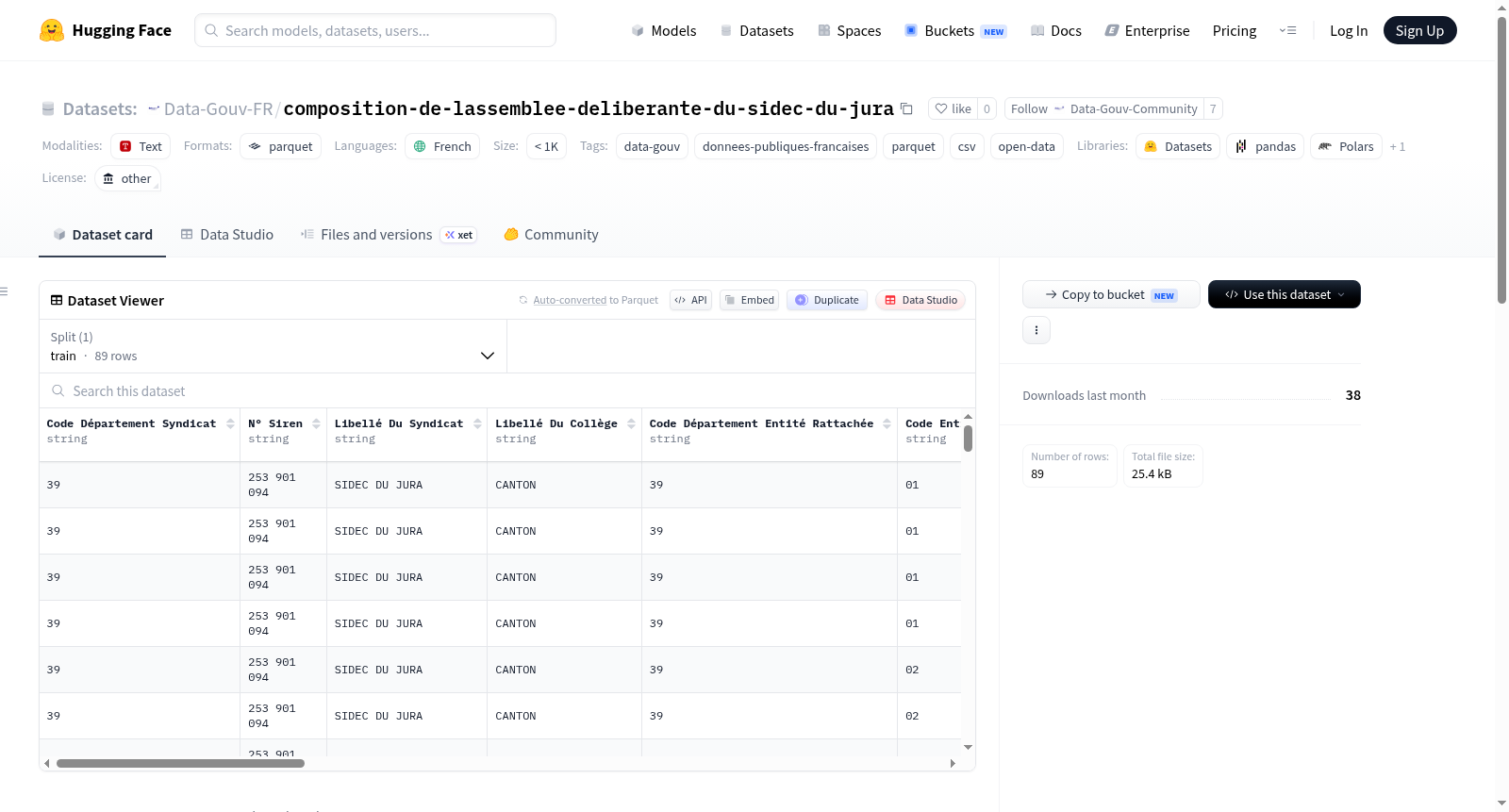The height and width of the screenshot is (812, 1509).
Task: Click the open-data tag
Action: click(1026, 146)
